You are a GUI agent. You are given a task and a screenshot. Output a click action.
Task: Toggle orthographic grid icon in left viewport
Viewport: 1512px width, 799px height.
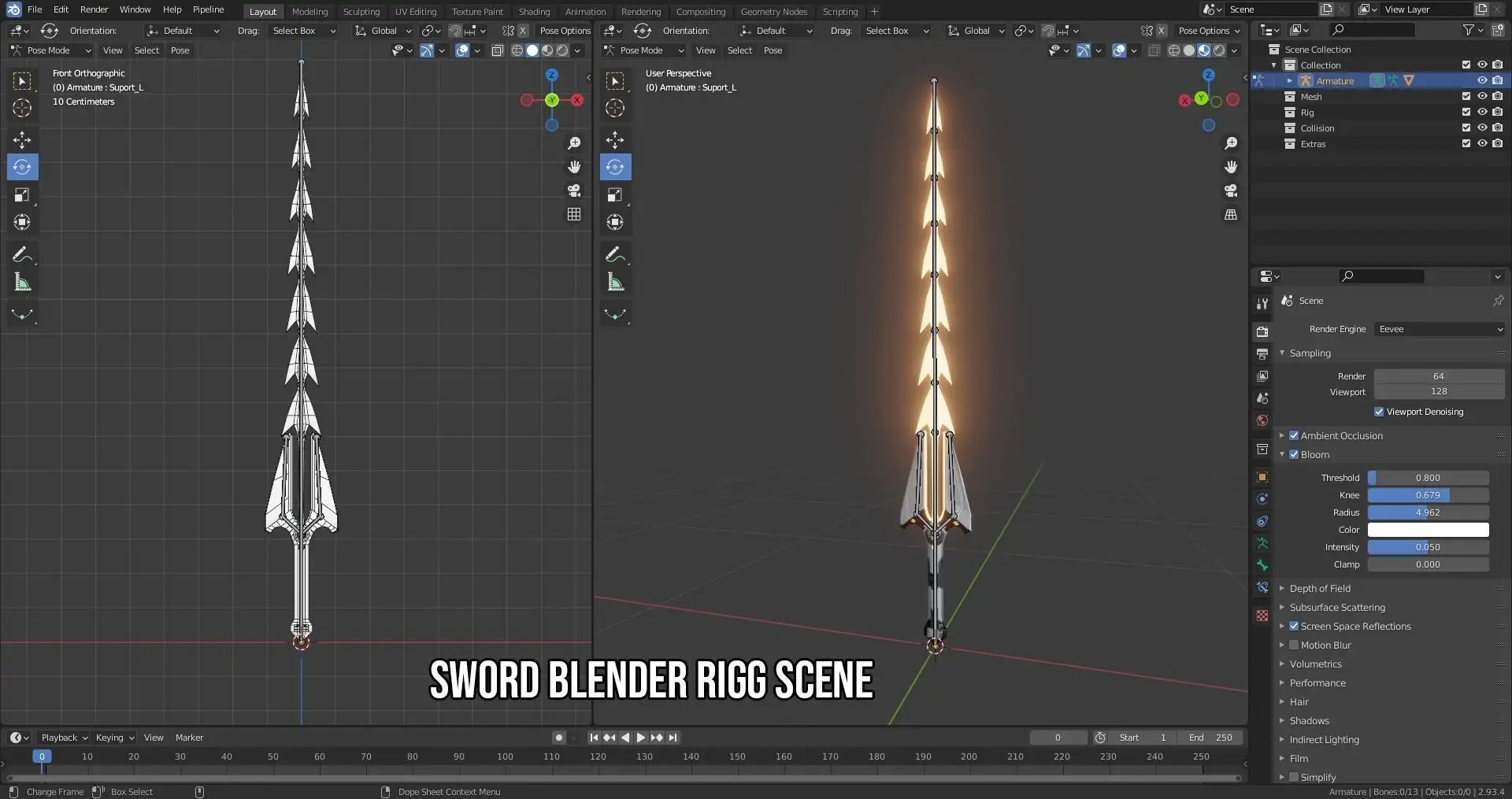point(574,214)
